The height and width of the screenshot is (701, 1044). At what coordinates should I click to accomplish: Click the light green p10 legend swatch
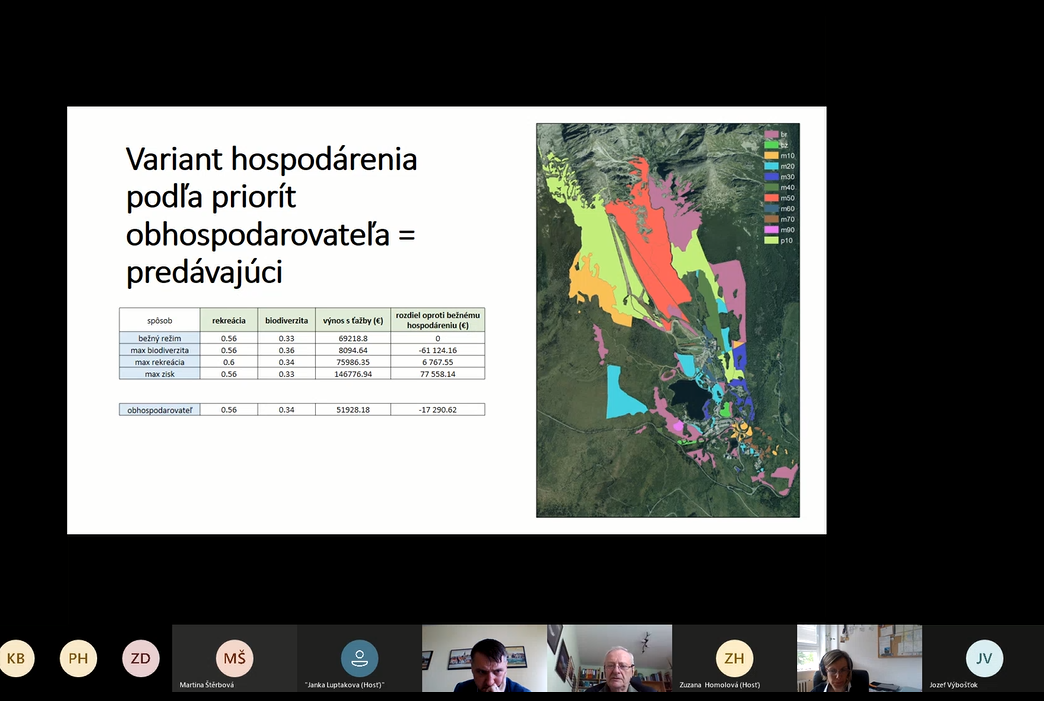(x=772, y=240)
